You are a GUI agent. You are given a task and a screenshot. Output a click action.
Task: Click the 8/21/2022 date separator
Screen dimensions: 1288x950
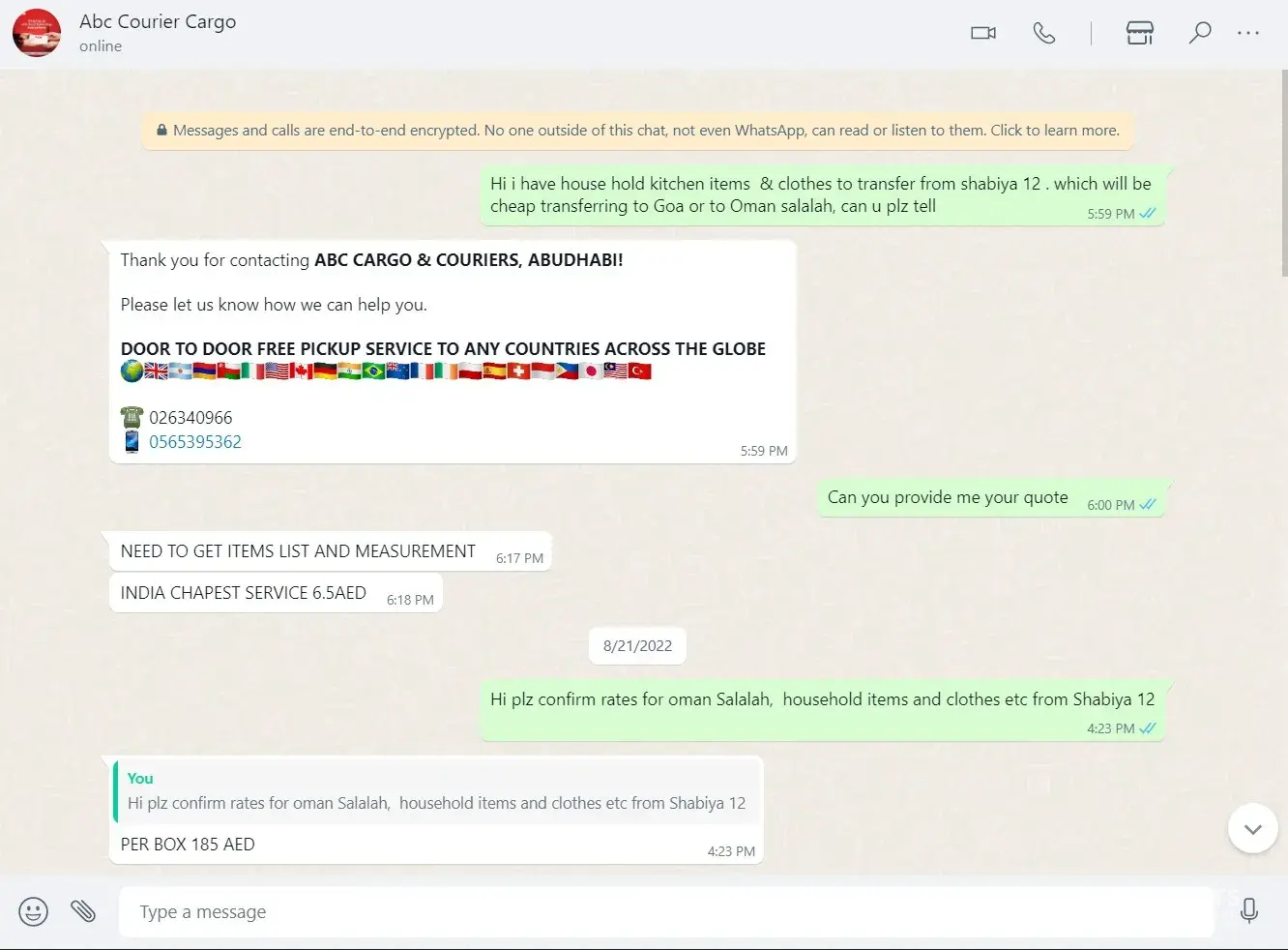(x=637, y=646)
